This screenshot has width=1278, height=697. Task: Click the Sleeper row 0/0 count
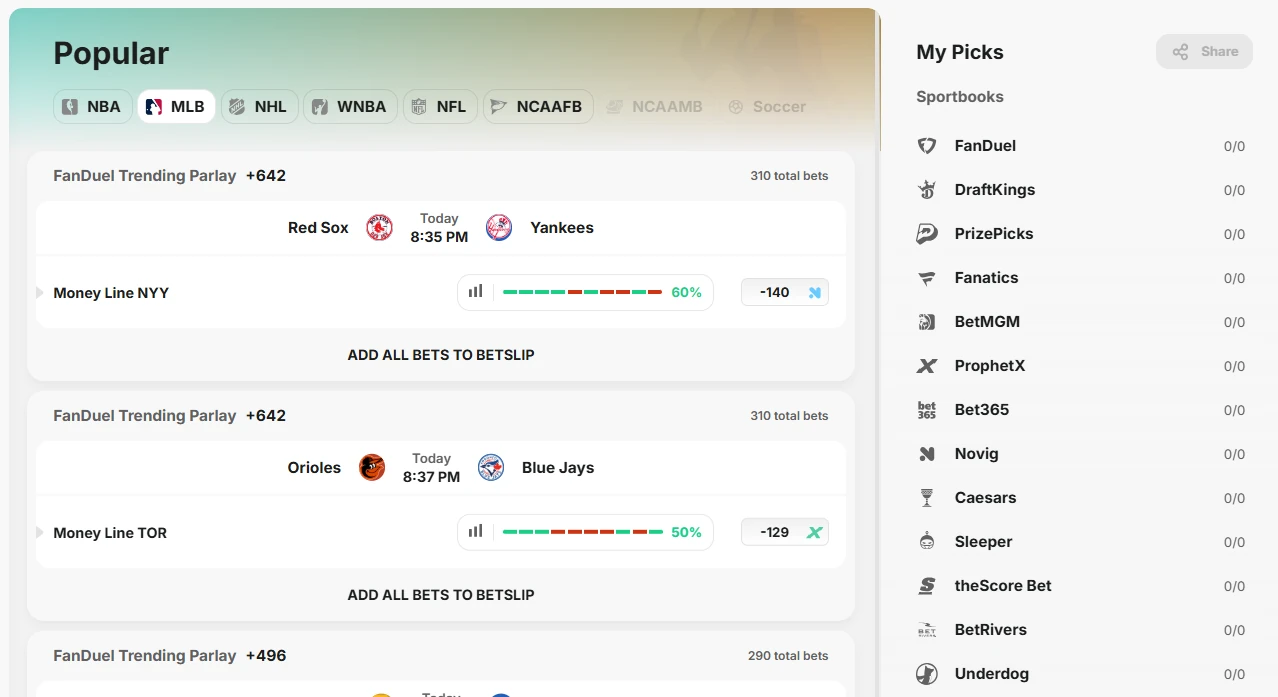[1234, 542]
